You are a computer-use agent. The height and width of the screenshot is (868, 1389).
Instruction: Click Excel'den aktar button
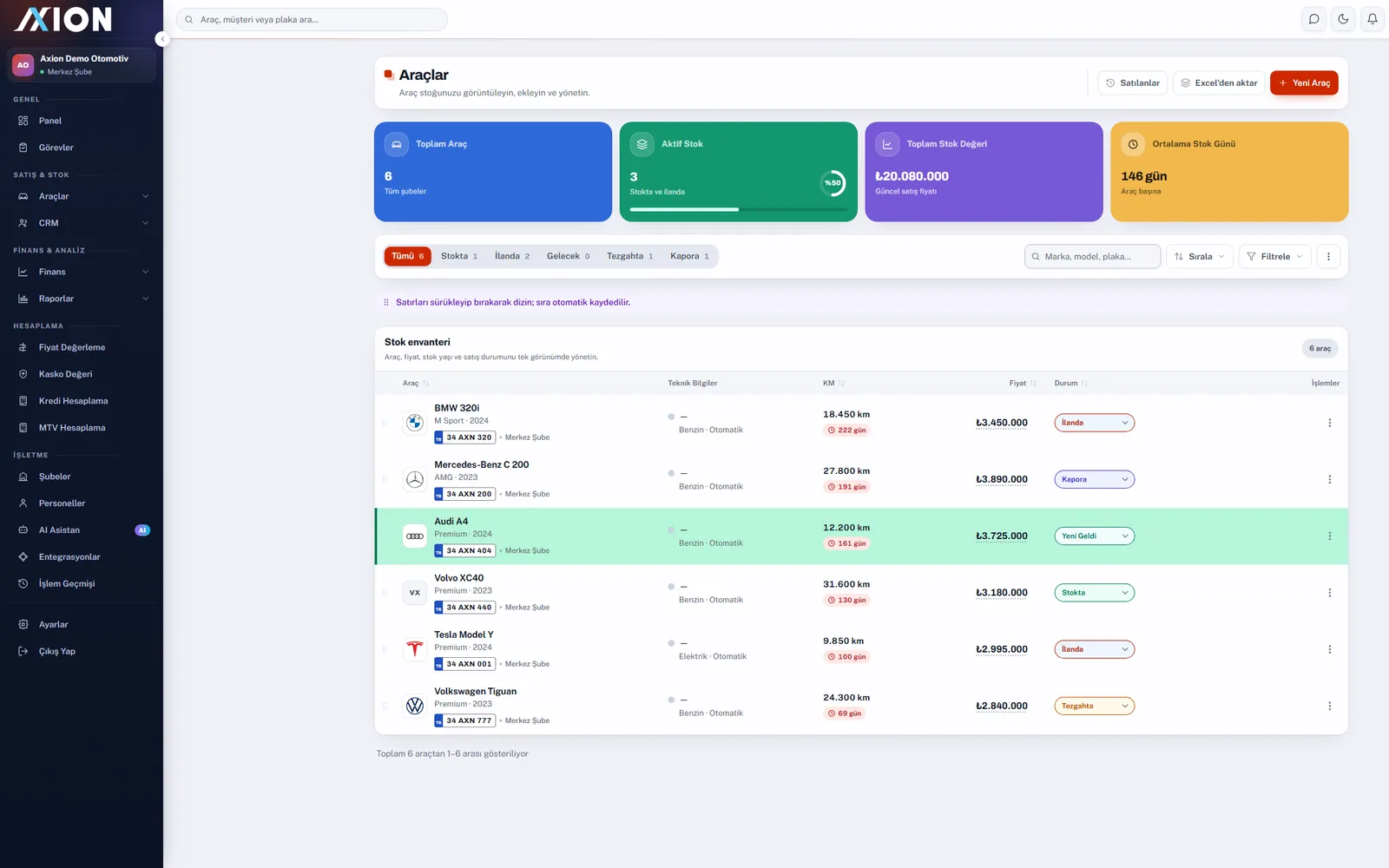[x=1218, y=82]
